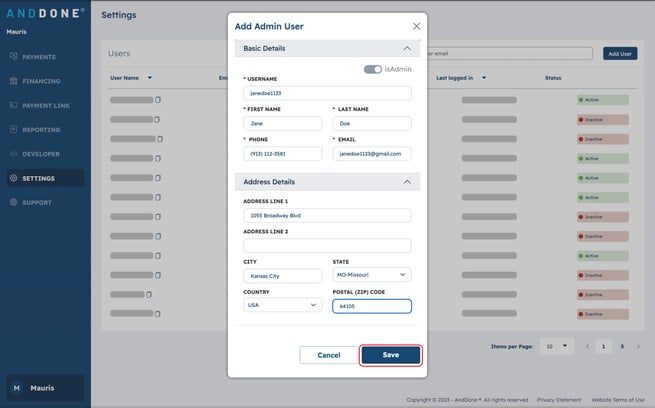The height and width of the screenshot is (408, 655).
Task: Open the Items per Page dropdown
Action: click(554, 346)
